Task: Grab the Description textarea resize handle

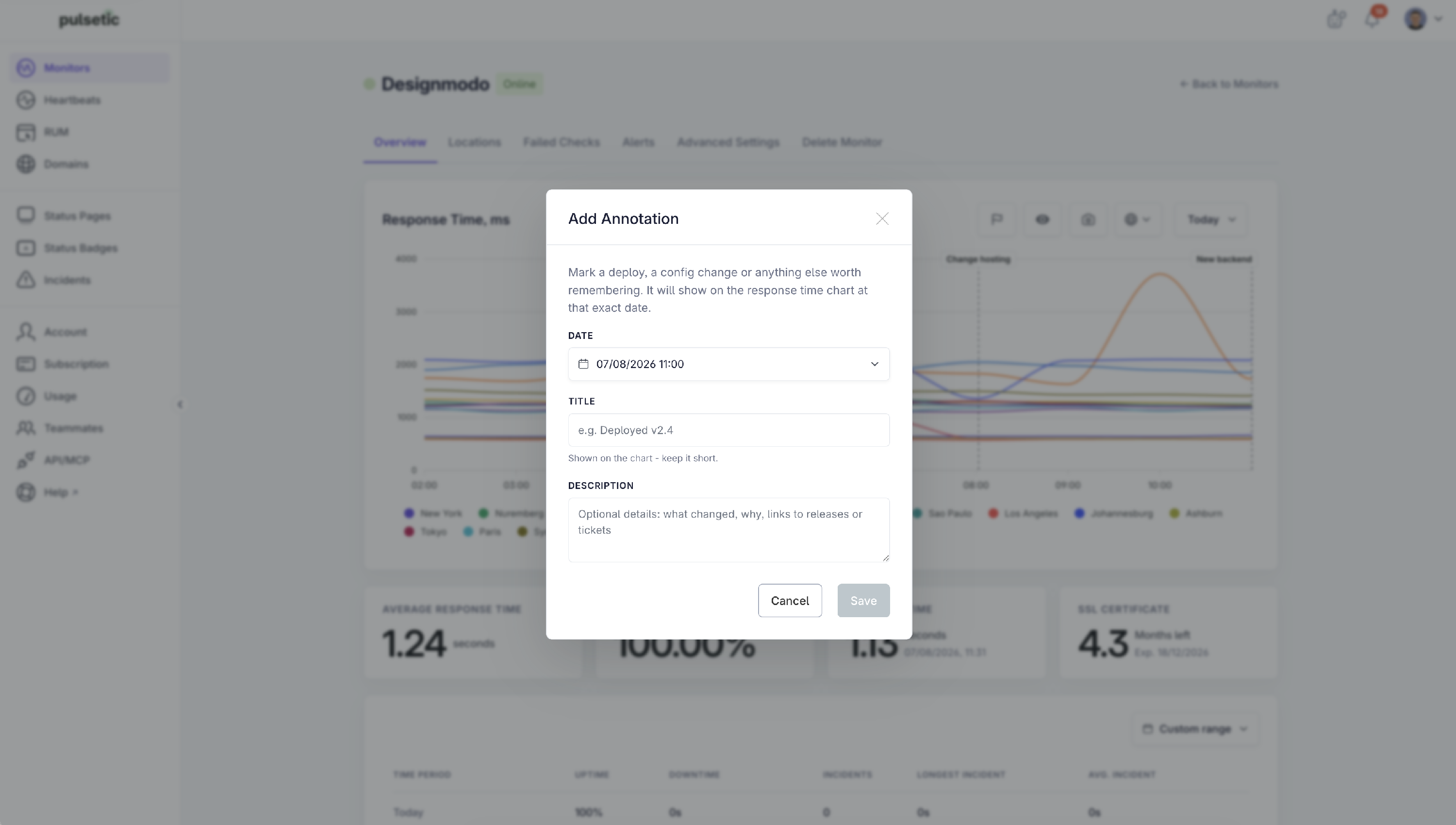Action: pyautogui.click(x=886, y=558)
